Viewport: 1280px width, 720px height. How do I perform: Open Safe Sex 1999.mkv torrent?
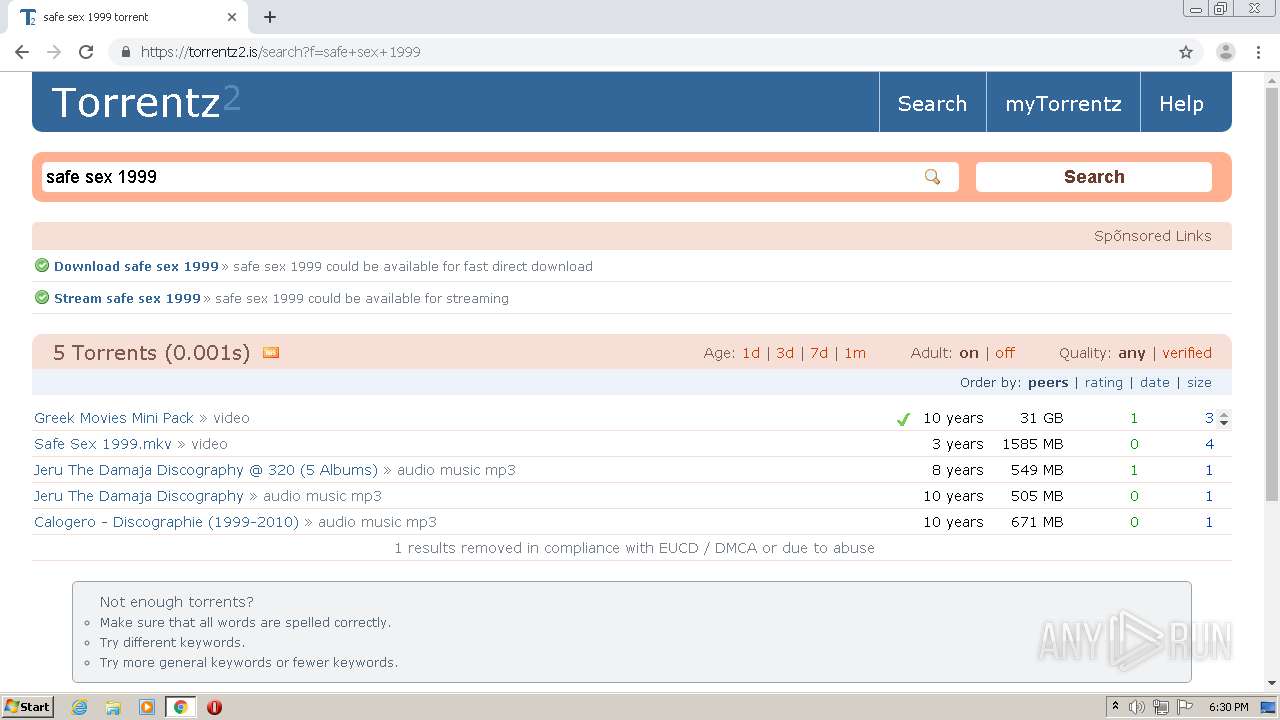coord(103,444)
